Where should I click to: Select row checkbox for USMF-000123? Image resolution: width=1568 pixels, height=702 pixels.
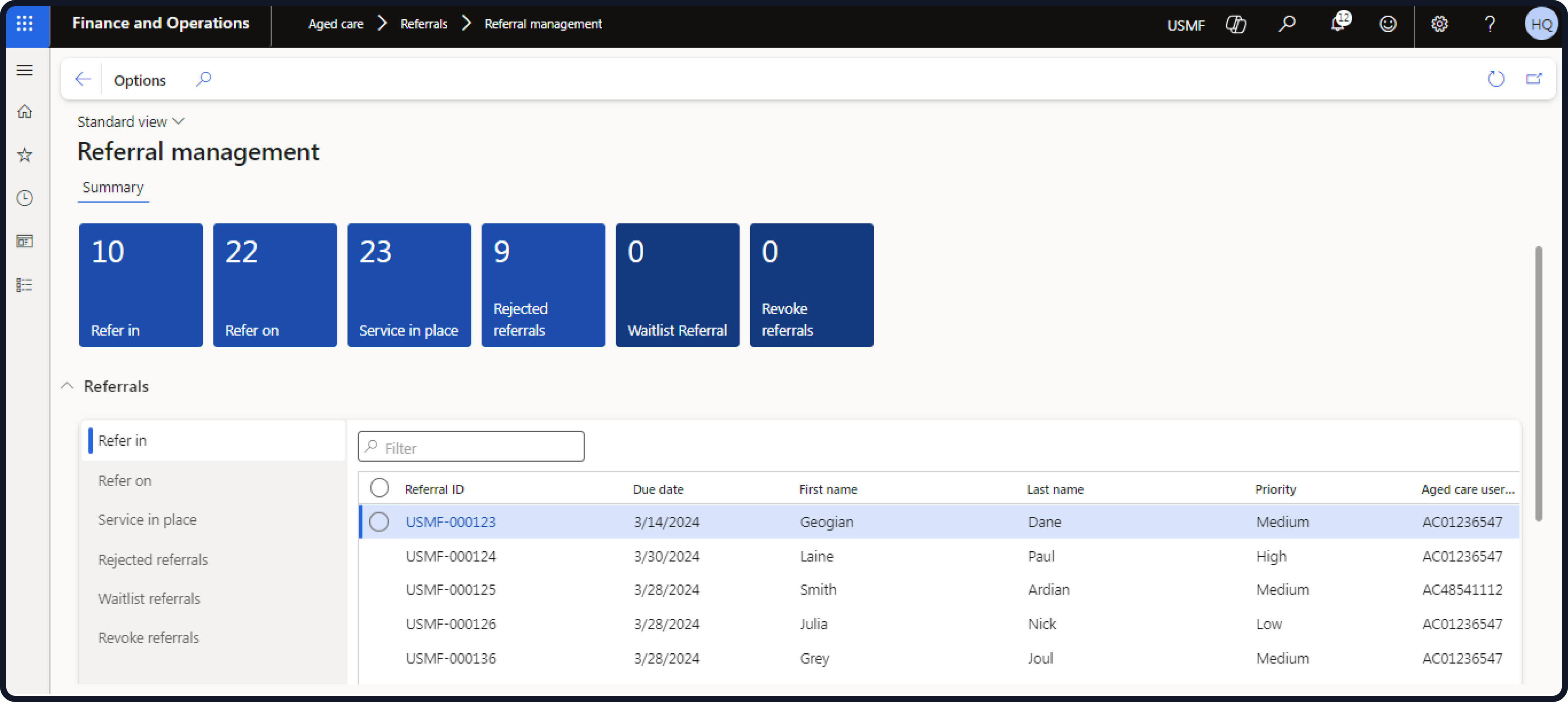click(379, 522)
